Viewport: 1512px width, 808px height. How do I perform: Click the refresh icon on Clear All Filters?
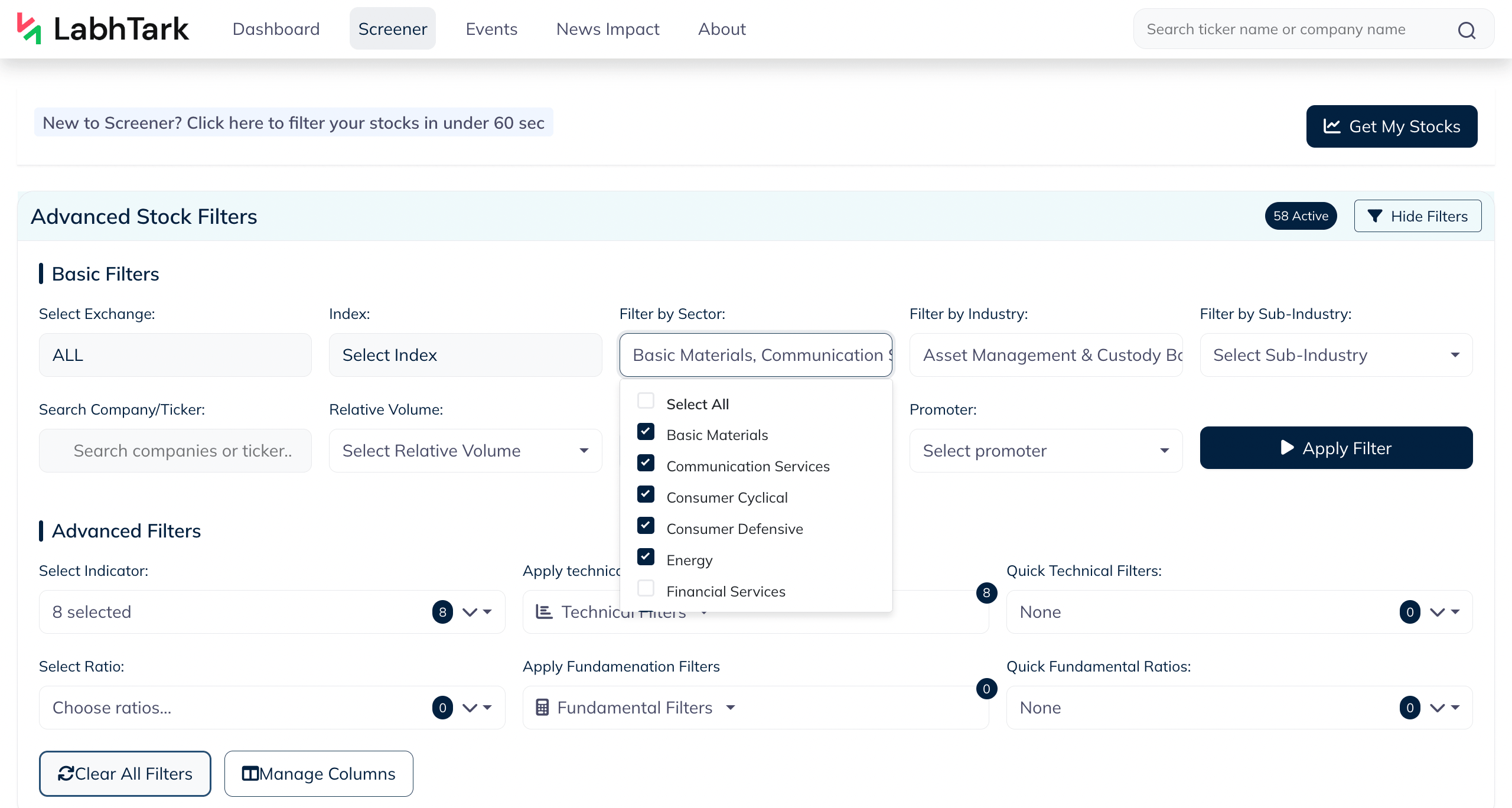point(66,774)
